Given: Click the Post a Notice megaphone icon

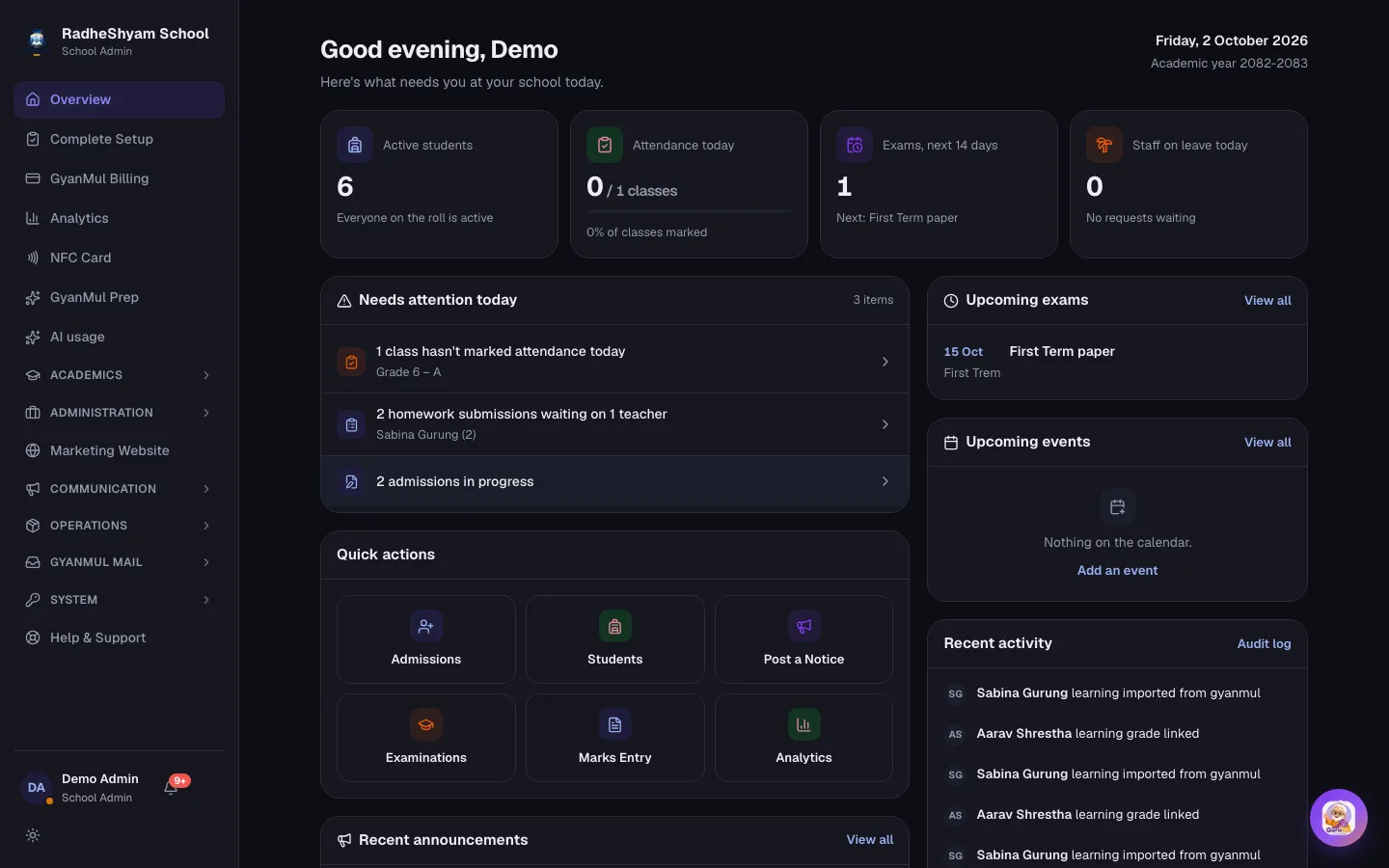Looking at the screenshot, I should point(804,627).
